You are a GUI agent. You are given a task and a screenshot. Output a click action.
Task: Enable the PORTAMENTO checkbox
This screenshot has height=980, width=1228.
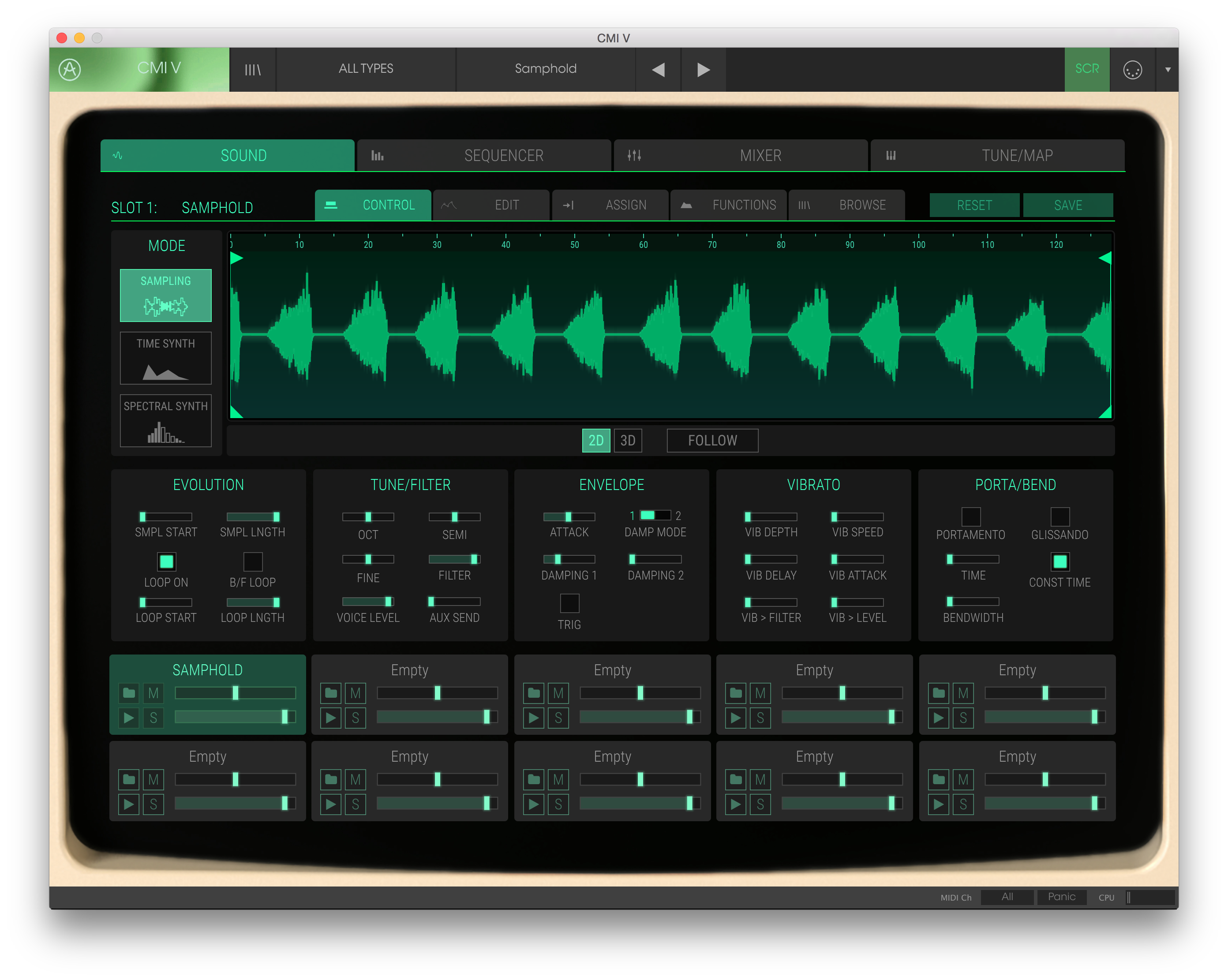[970, 516]
